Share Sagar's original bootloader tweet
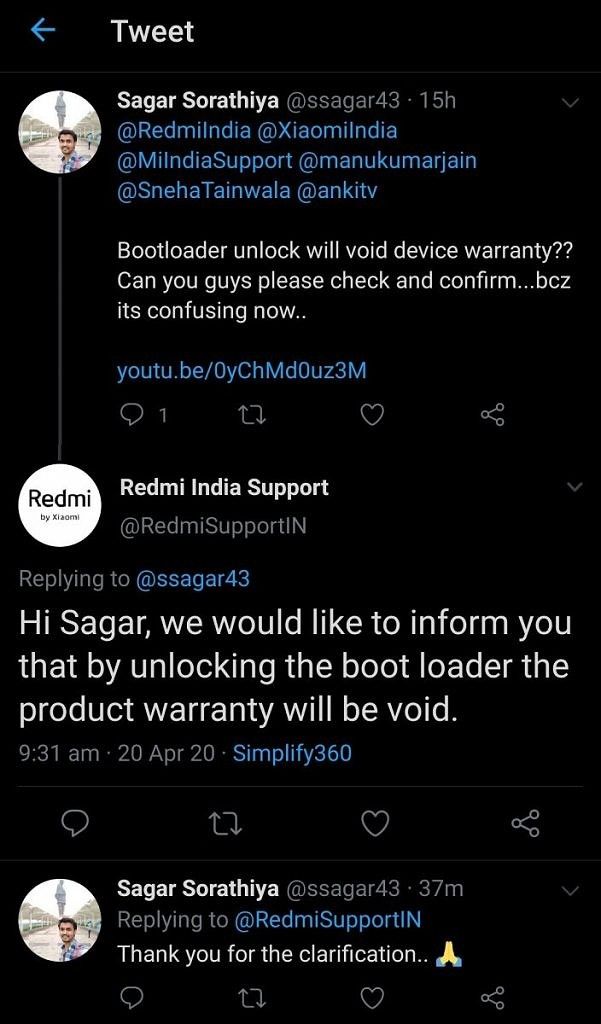 (x=493, y=414)
